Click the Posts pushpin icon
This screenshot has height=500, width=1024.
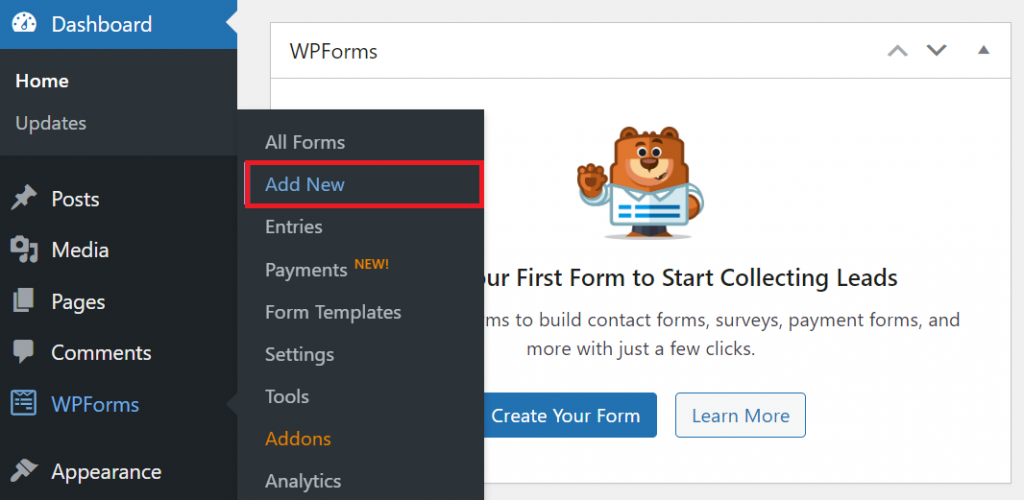24,199
